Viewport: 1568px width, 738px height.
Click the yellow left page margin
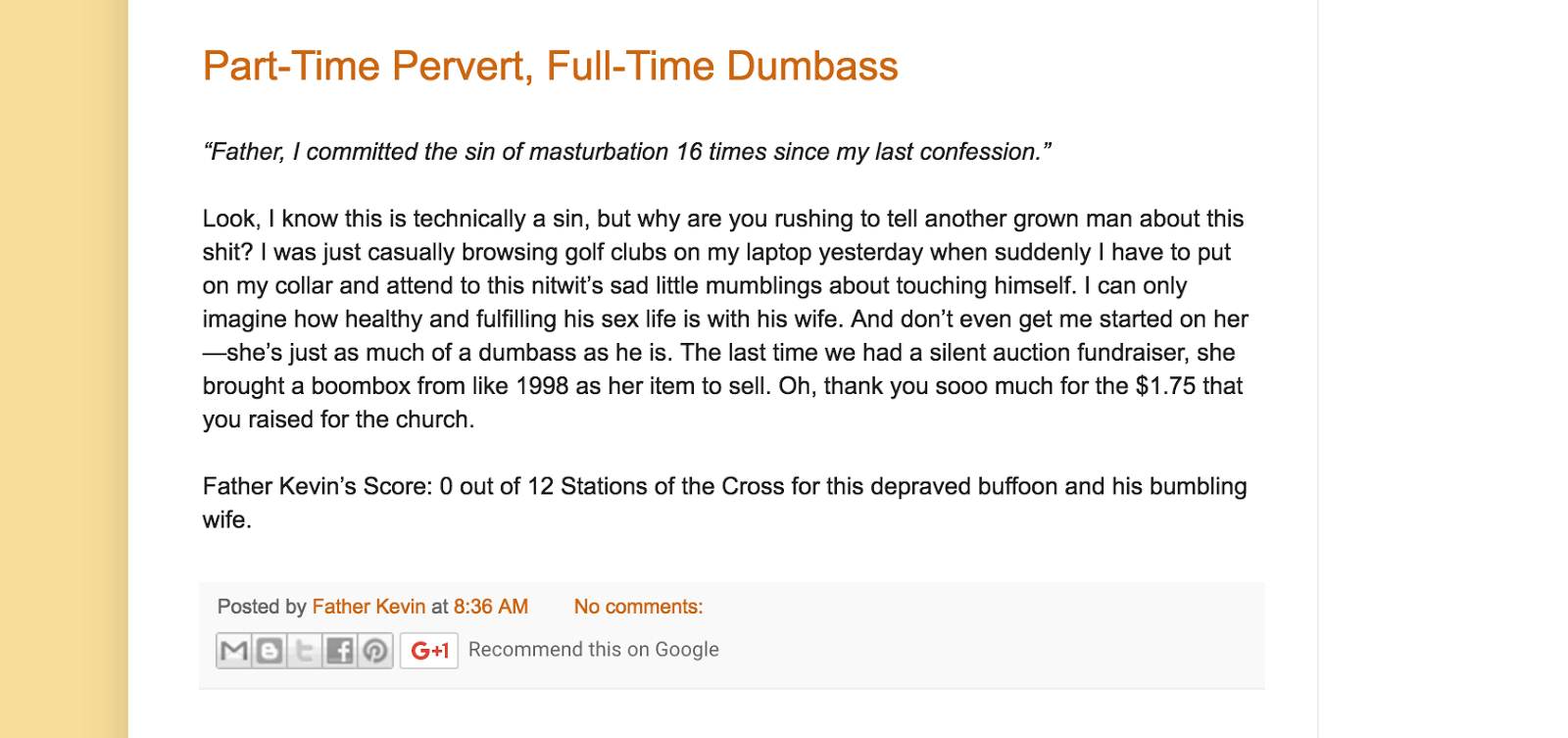[x=64, y=369]
